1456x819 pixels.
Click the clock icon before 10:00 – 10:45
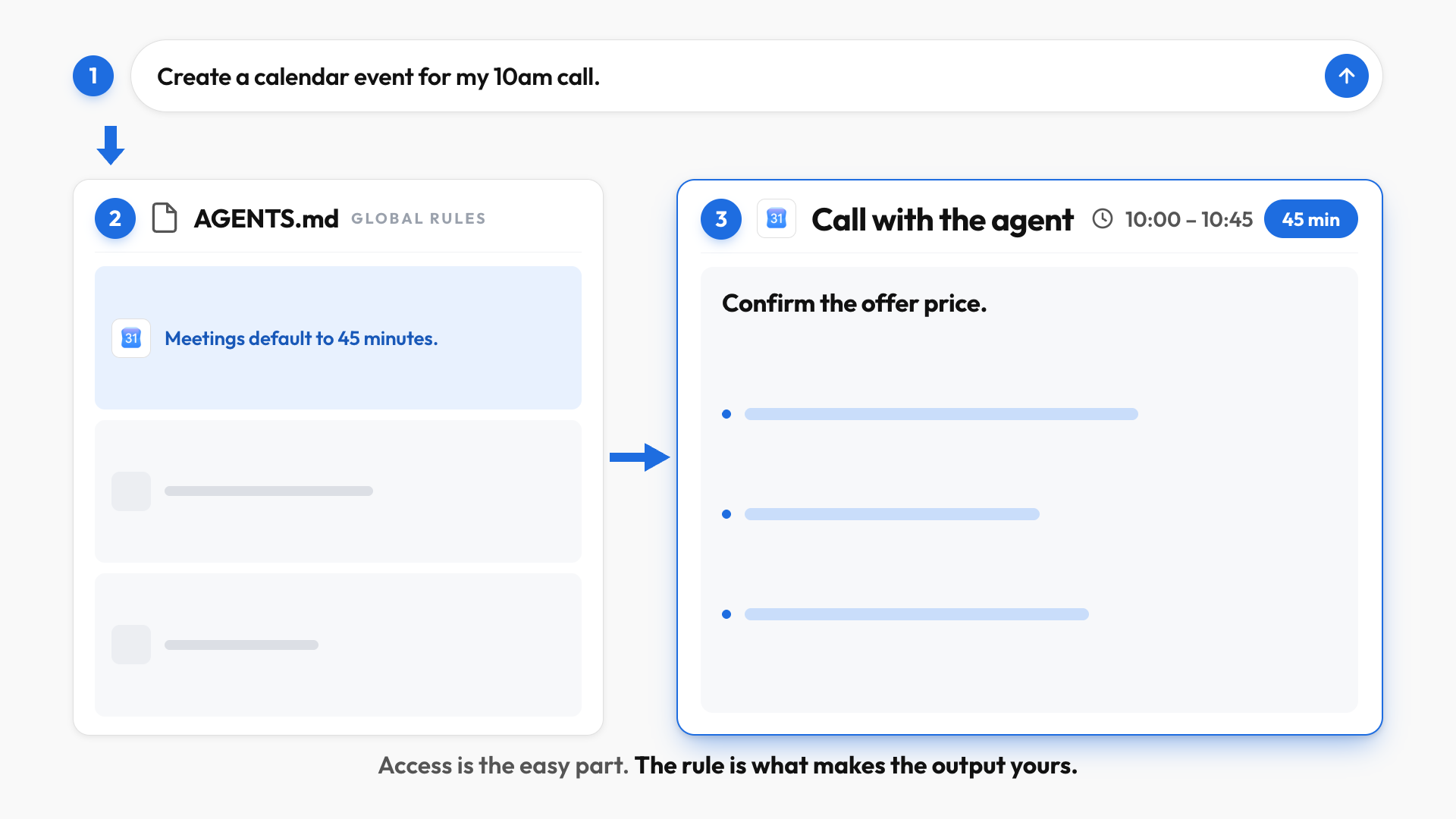point(1103,218)
